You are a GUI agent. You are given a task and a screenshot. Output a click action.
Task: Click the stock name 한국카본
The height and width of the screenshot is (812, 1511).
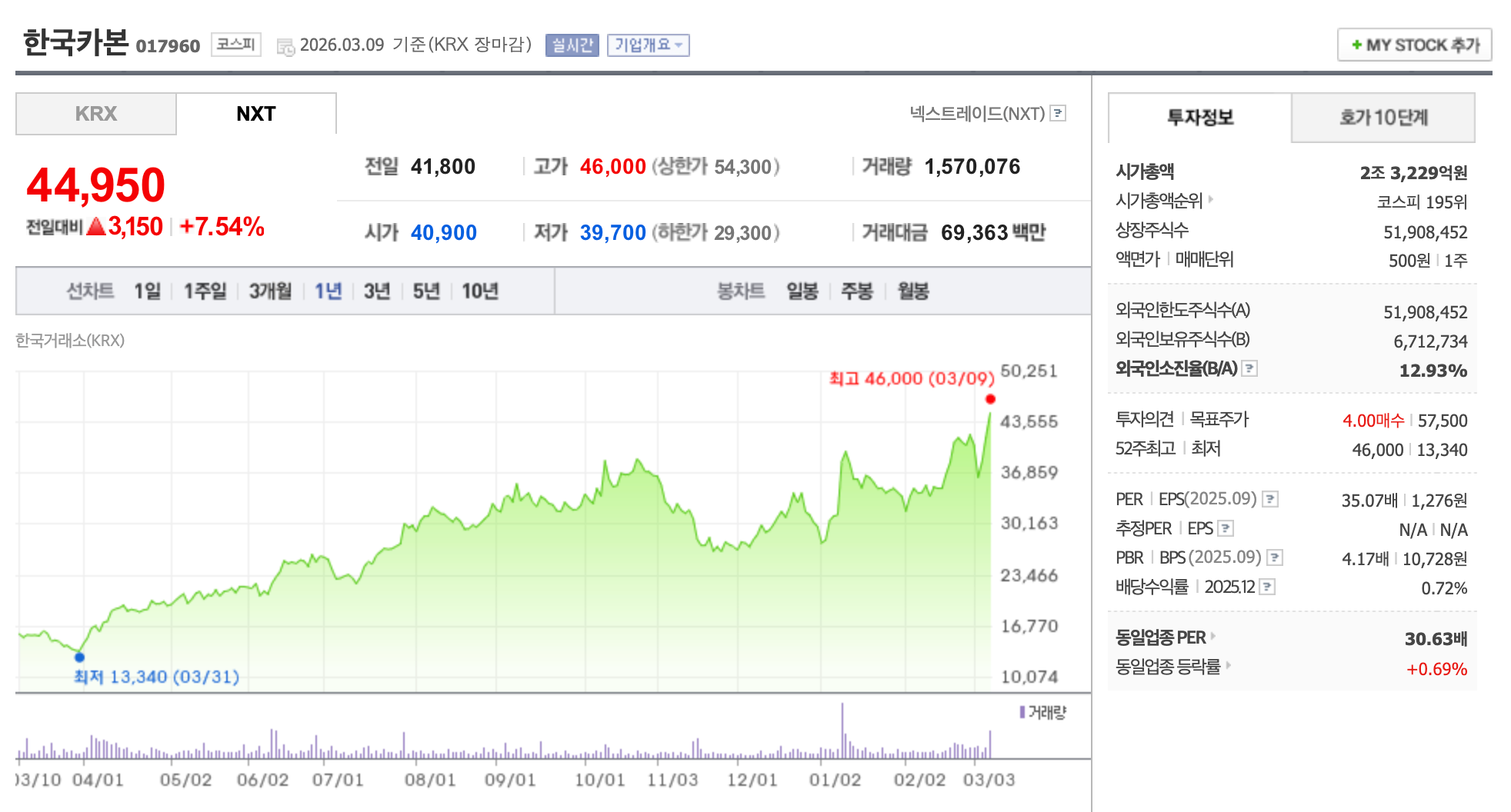(75, 42)
